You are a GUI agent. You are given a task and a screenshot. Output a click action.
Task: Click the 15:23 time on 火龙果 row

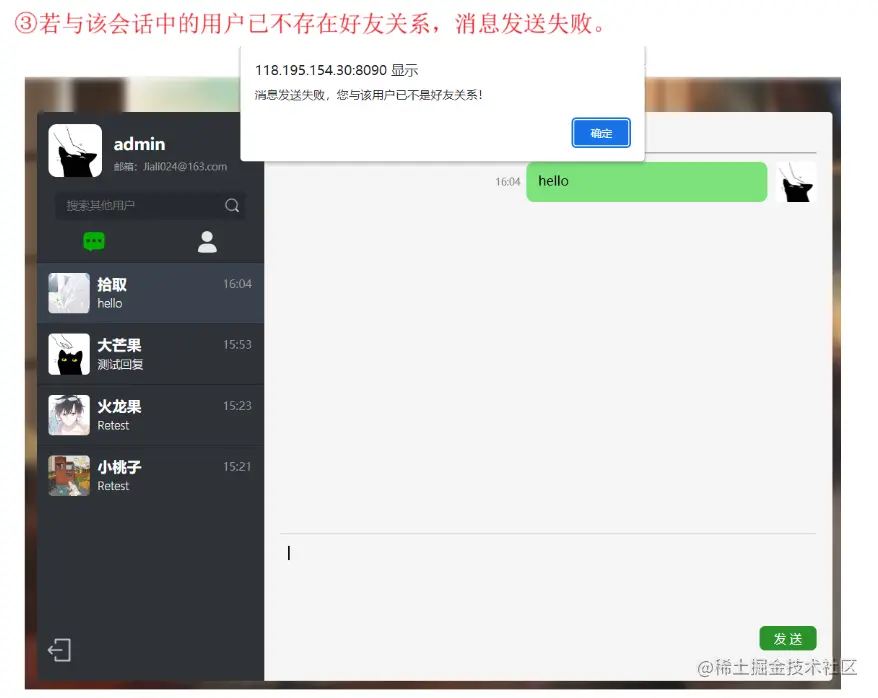[x=237, y=406]
